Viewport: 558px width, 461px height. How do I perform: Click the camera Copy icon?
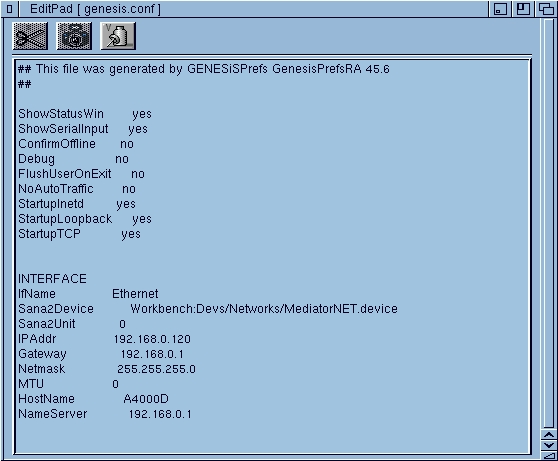coord(74,36)
